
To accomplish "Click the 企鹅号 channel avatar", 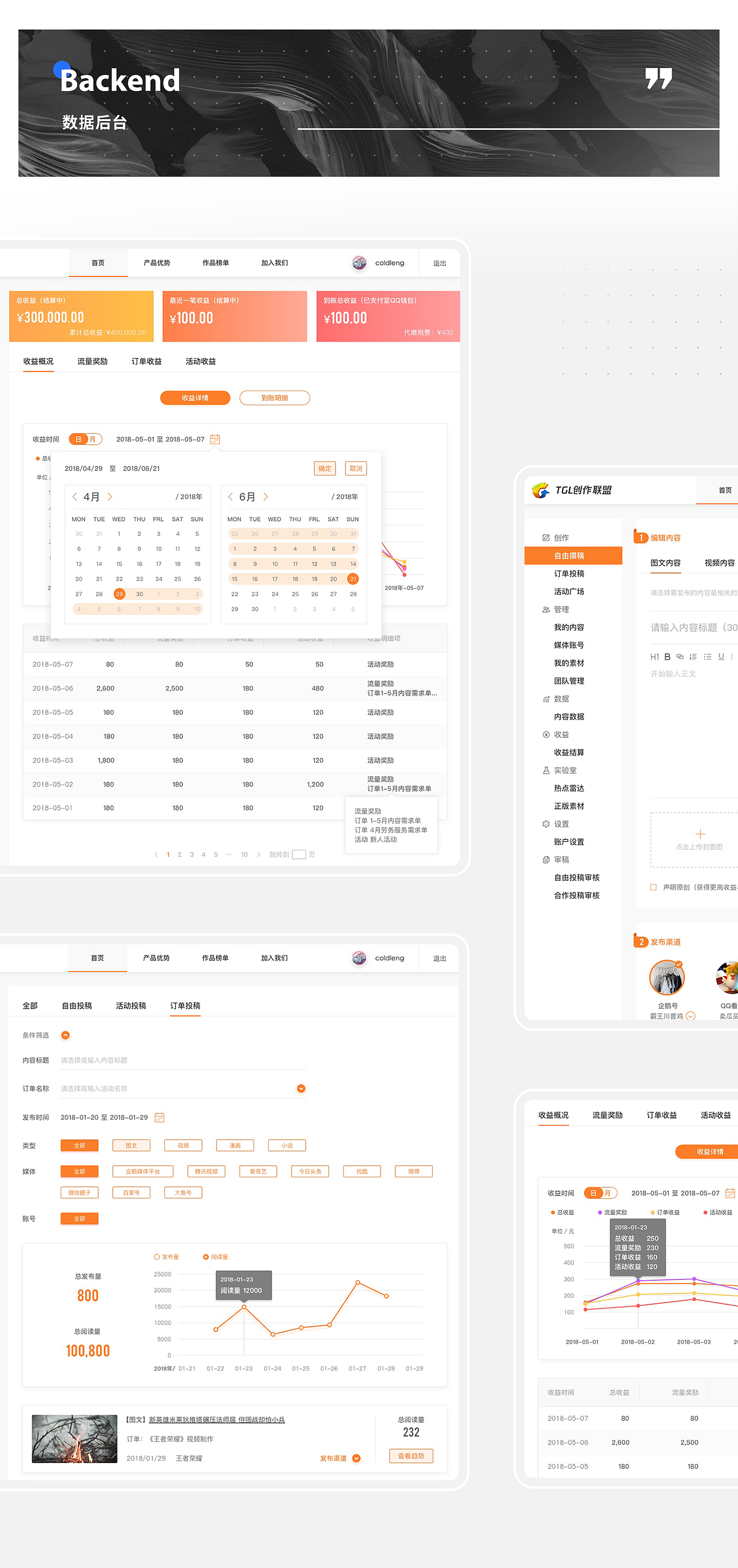I will (667, 977).
